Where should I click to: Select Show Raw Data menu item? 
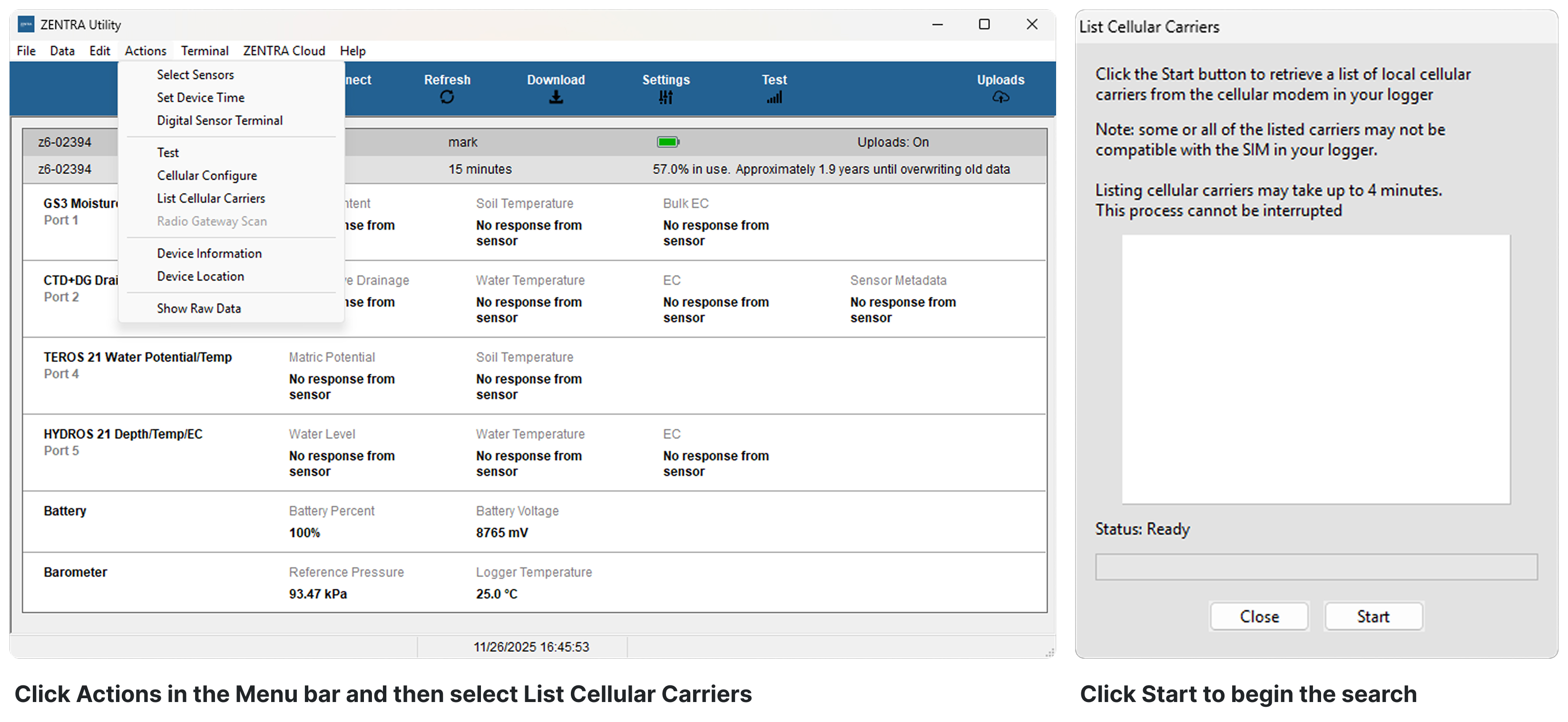coord(198,309)
